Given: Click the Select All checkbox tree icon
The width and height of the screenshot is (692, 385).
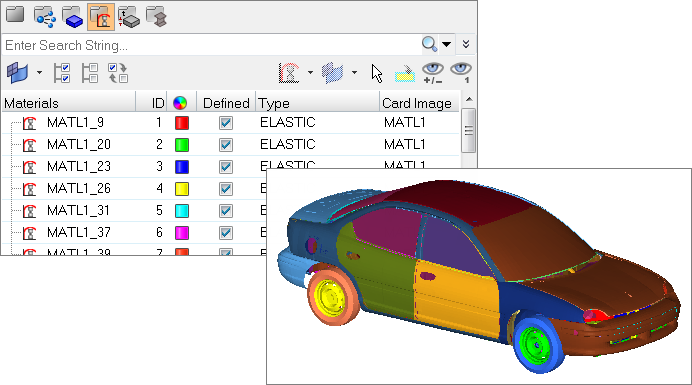Looking at the screenshot, I should [62, 73].
